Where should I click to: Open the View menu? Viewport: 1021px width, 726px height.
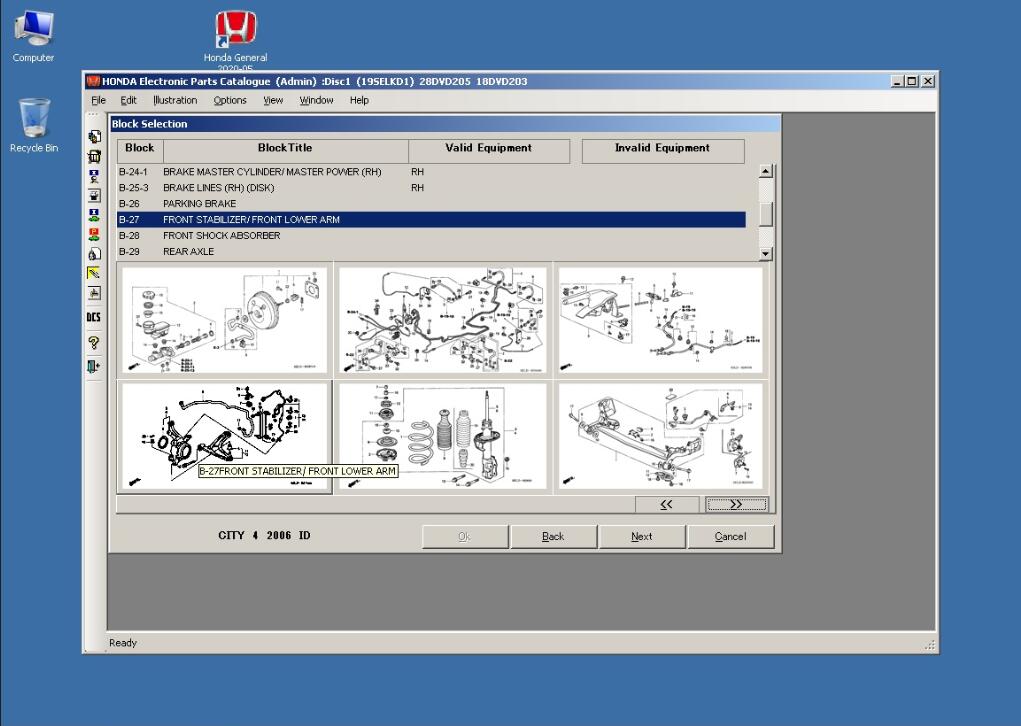click(273, 100)
